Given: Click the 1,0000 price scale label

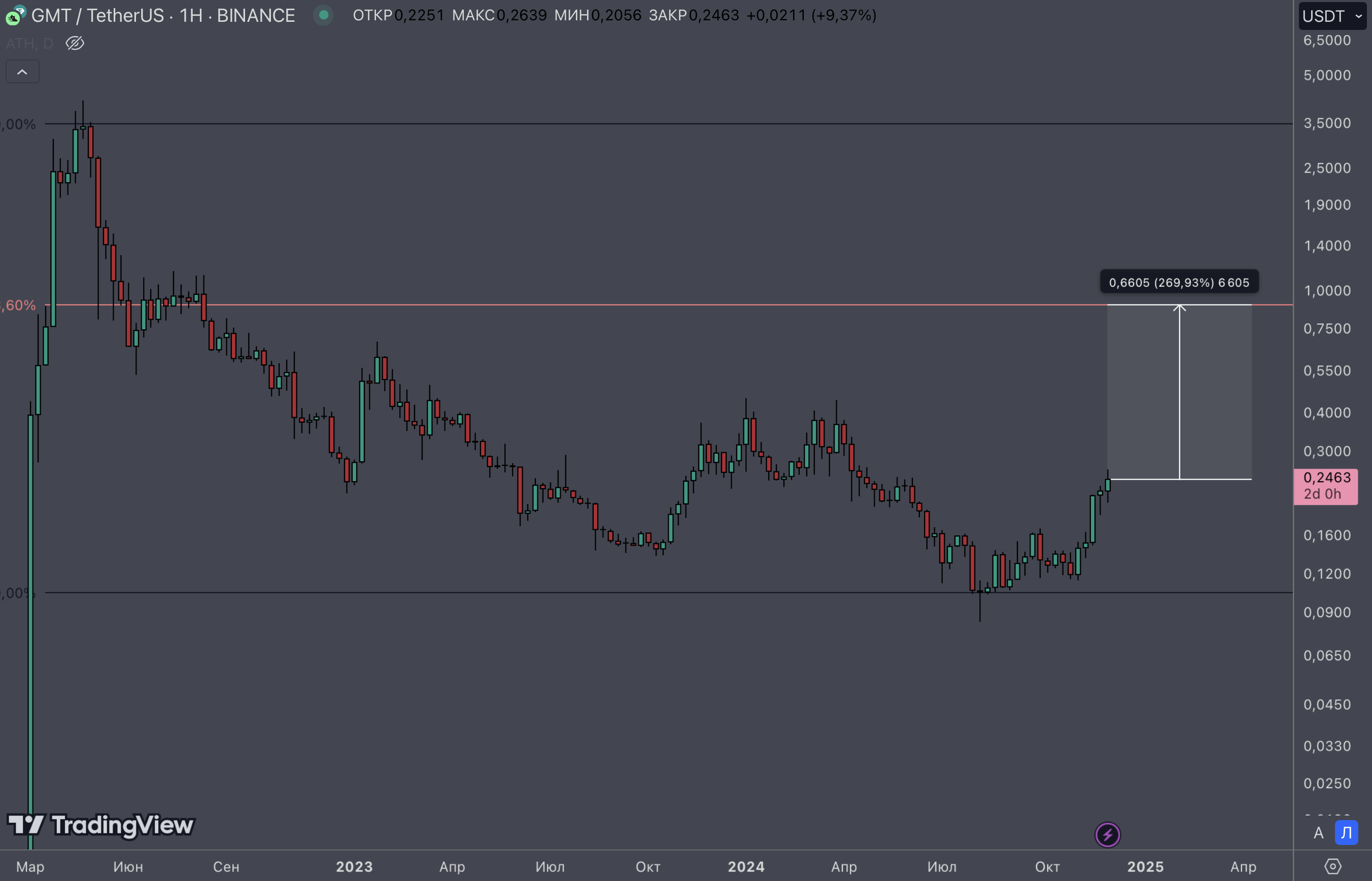Looking at the screenshot, I should 1327,291.
